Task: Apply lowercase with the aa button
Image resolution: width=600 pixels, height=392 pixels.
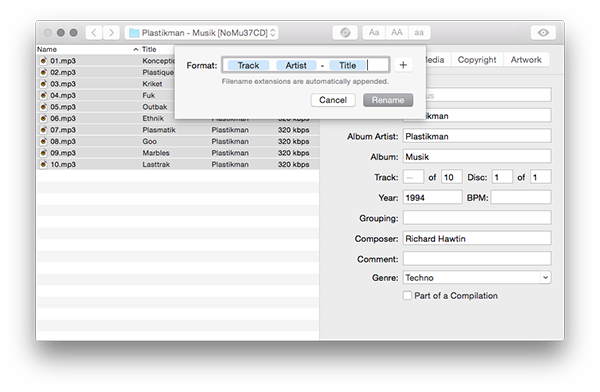Action: point(419,33)
